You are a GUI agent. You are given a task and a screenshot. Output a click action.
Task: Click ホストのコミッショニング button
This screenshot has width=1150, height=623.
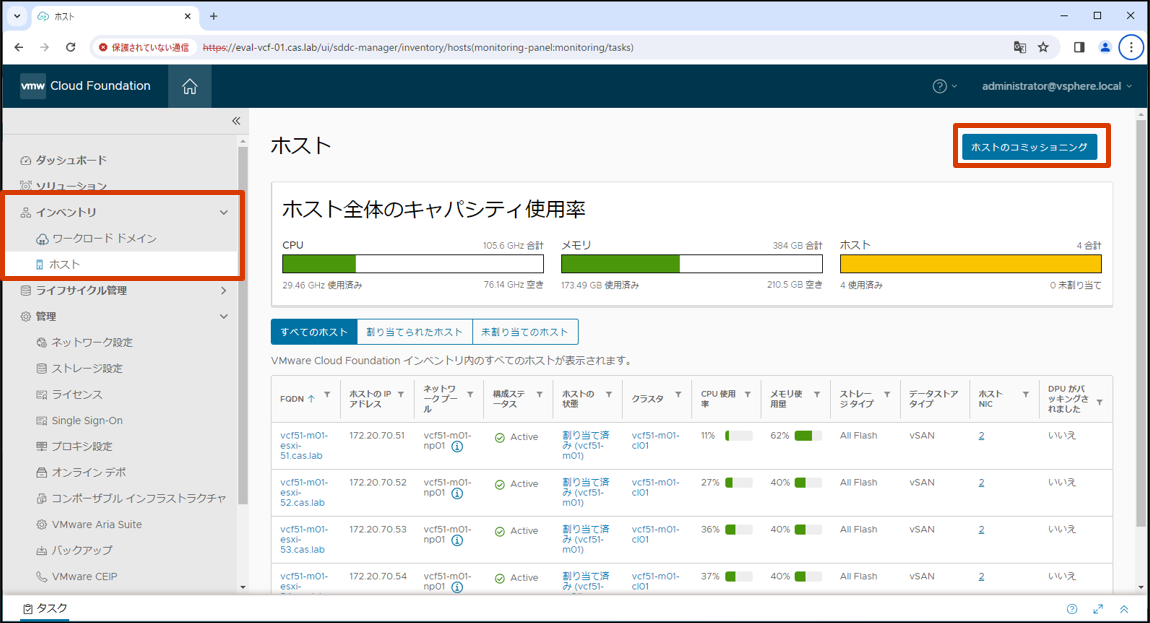(1029, 147)
